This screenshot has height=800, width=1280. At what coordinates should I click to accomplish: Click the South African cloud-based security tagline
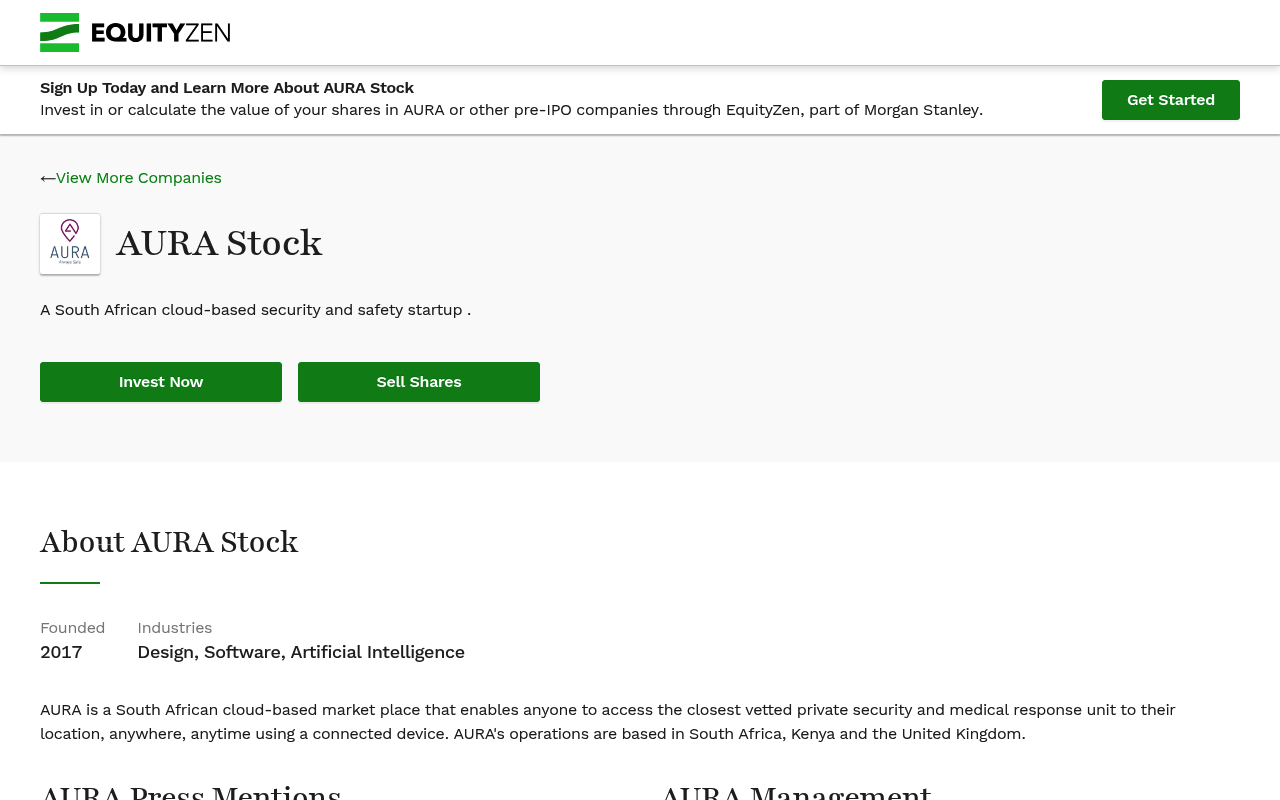(x=255, y=310)
